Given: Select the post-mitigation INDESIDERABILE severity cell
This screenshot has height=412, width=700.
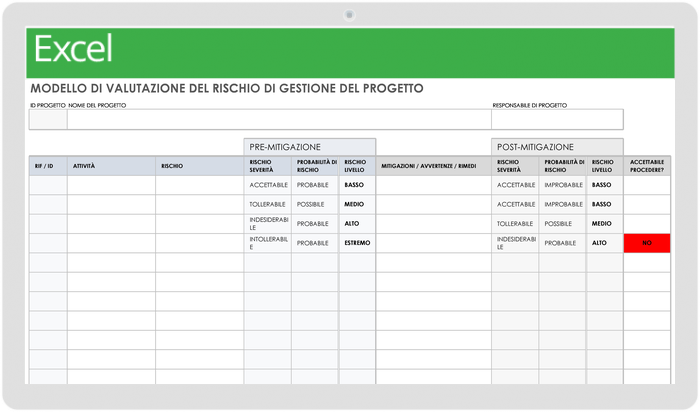Looking at the screenshot, I should point(515,243).
